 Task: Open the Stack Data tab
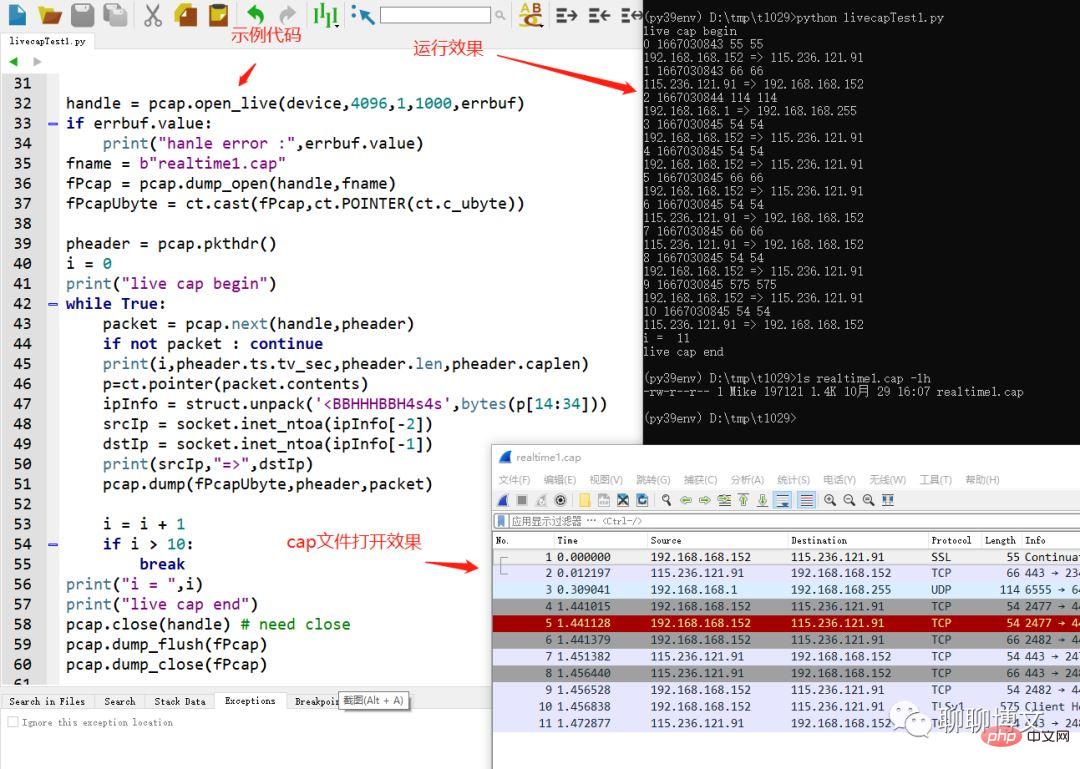[180, 701]
